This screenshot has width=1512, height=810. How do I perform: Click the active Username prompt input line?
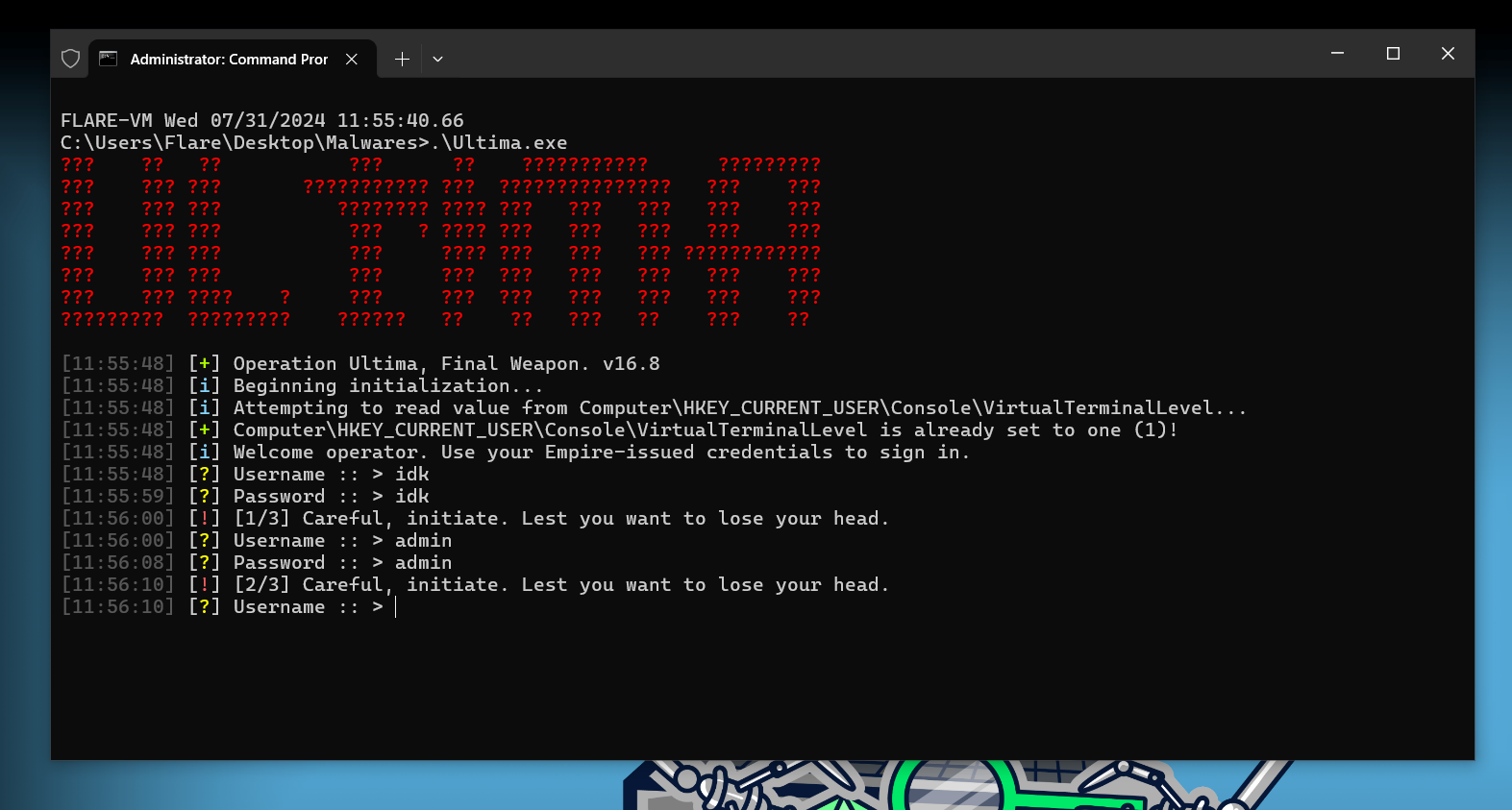coord(230,606)
